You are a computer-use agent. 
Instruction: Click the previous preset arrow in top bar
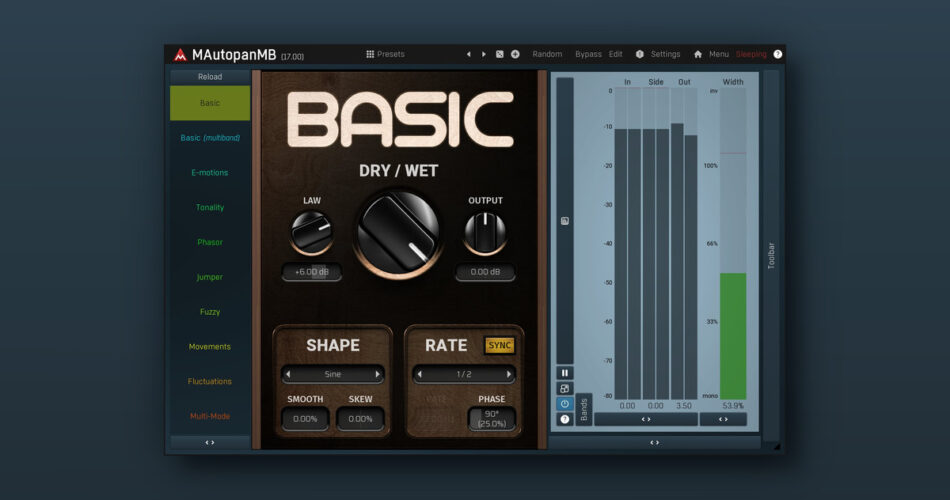(x=468, y=54)
